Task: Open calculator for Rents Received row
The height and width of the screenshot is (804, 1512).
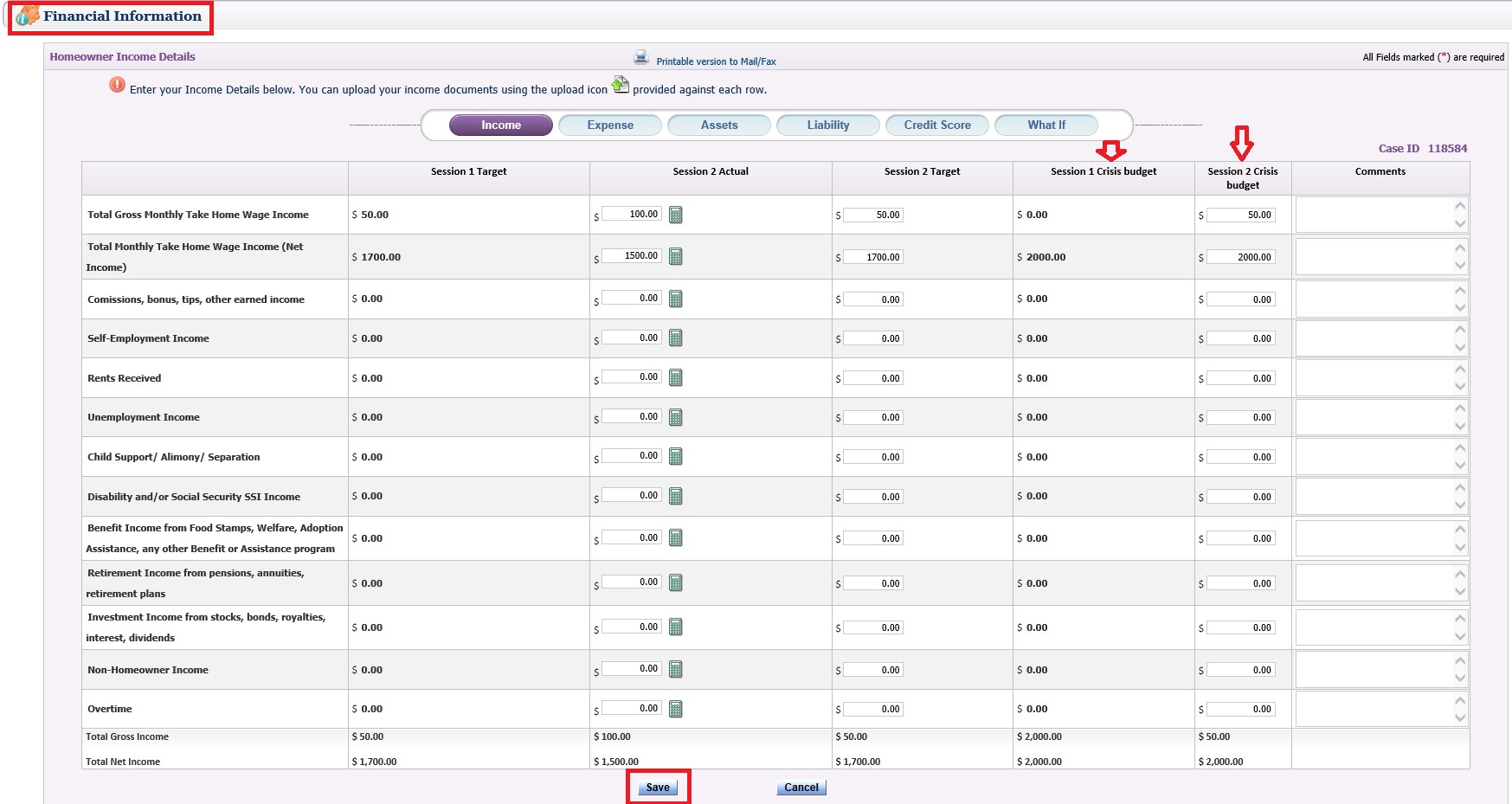Action: pyautogui.click(x=676, y=377)
